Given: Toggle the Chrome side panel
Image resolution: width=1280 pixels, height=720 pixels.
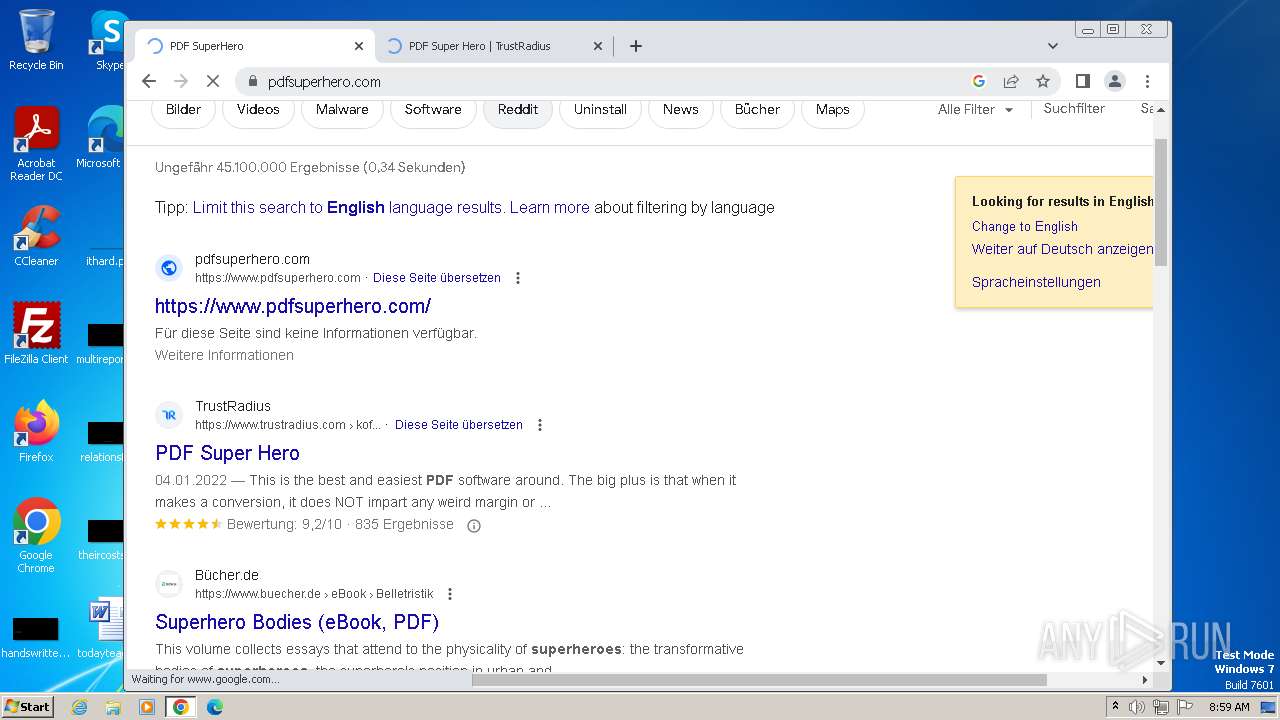Looking at the screenshot, I should [1082, 81].
